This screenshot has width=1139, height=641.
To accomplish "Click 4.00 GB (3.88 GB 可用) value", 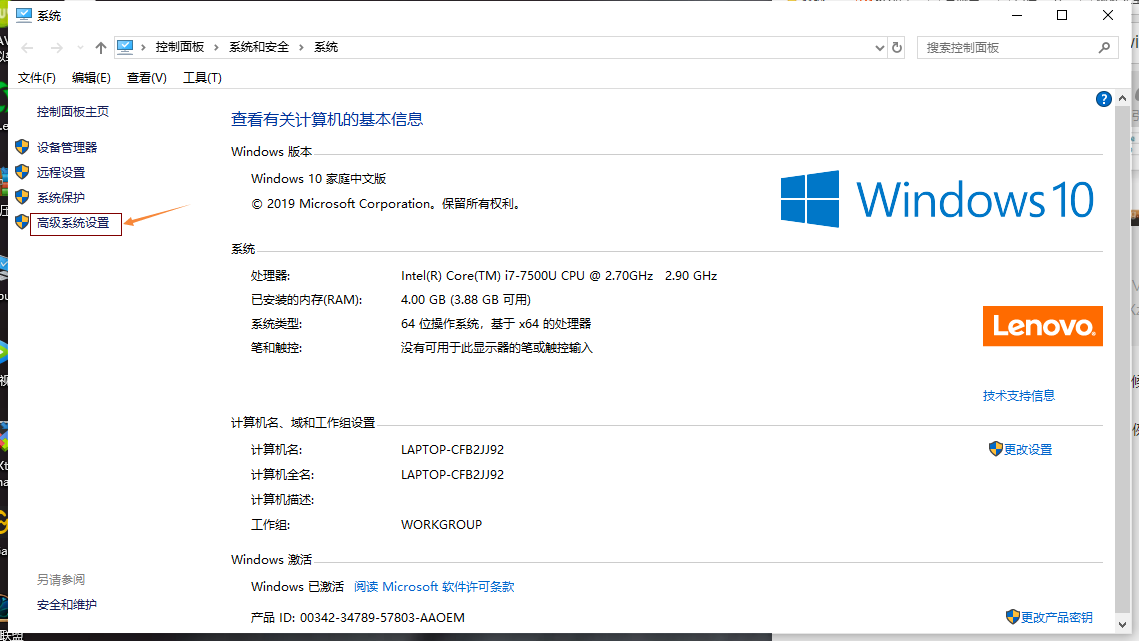I will [466, 300].
